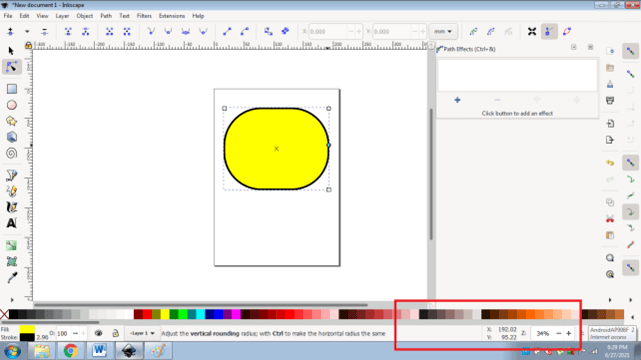Pick the magenta palette swatch
Image resolution: width=641 pixels, height=360 pixels.
[x=236, y=314]
